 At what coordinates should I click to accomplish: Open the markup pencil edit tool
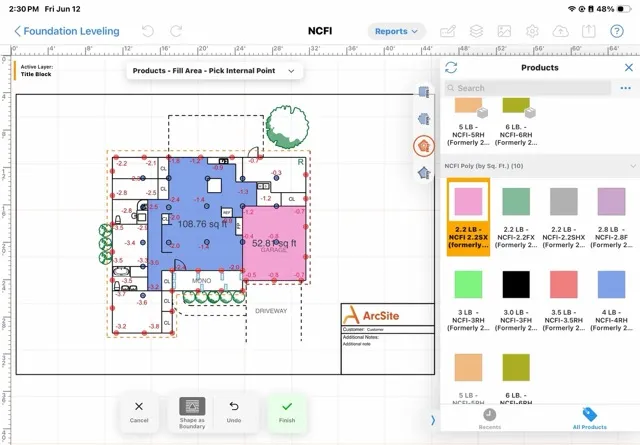[448, 31]
